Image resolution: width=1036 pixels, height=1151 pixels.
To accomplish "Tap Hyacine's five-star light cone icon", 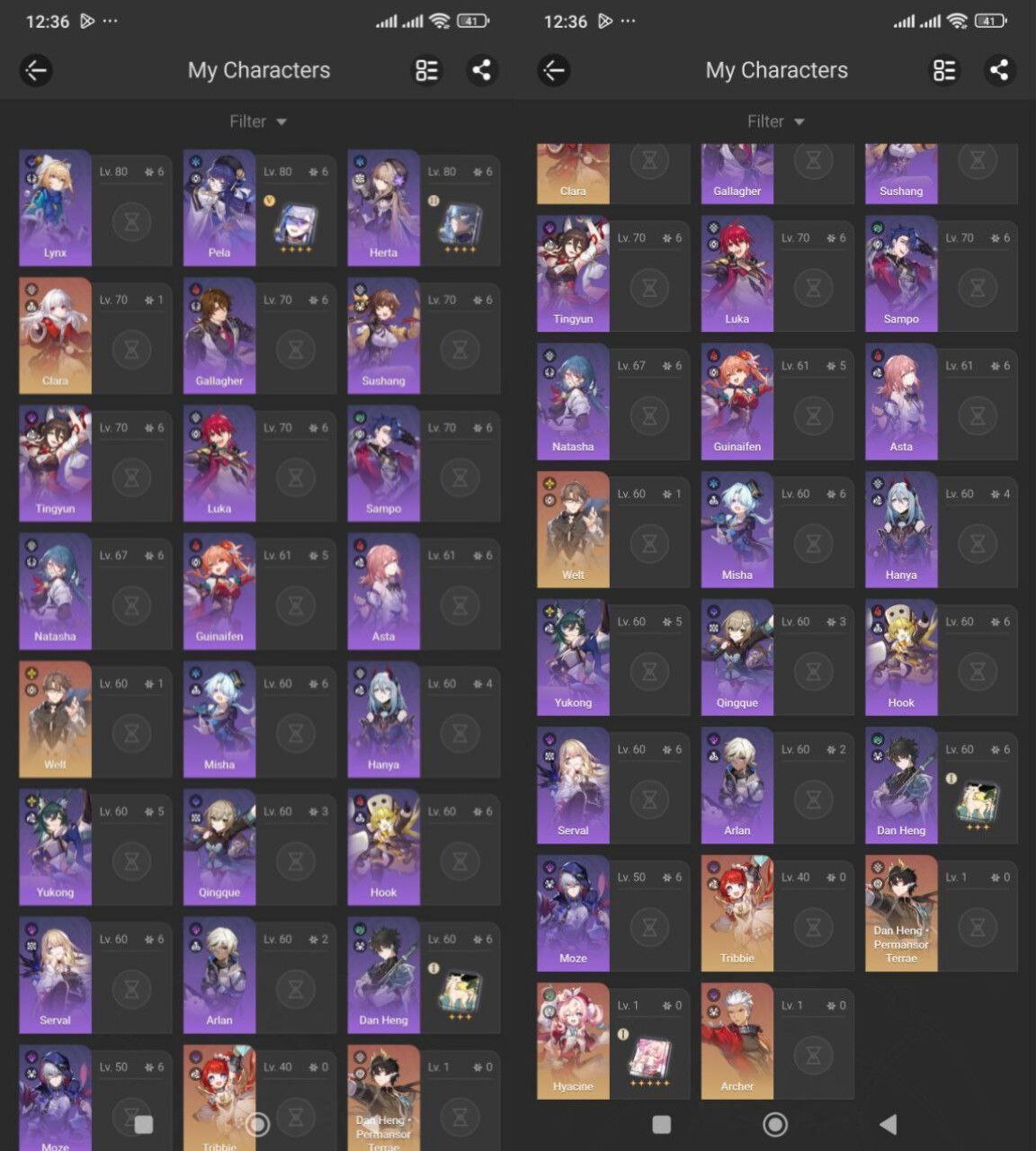I will click(x=649, y=1059).
